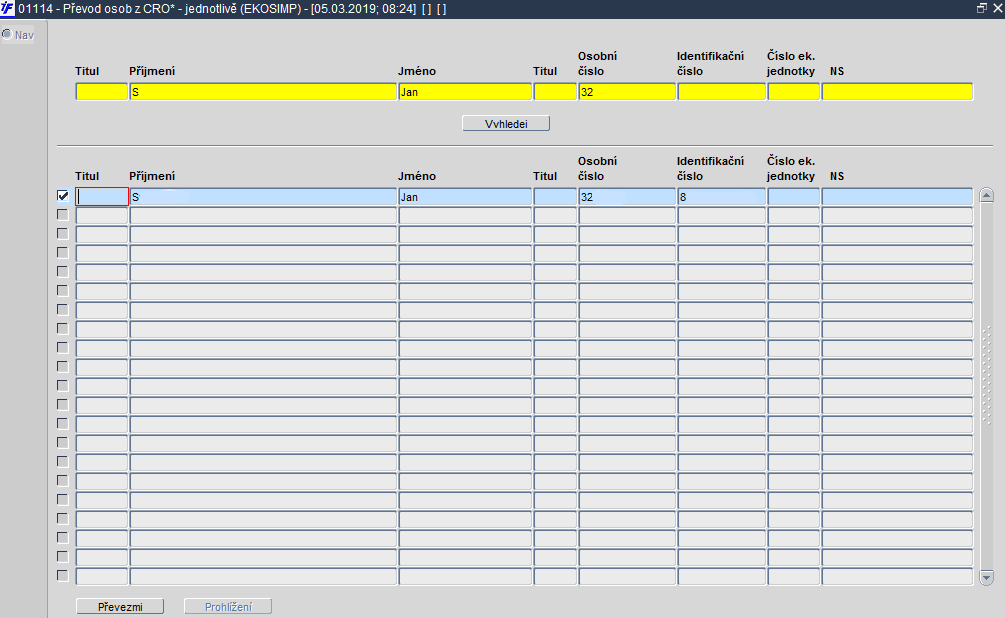The height and width of the screenshot is (618, 1005).
Task: Click the yellow Osobní číslo search field
Action: click(x=627, y=92)
